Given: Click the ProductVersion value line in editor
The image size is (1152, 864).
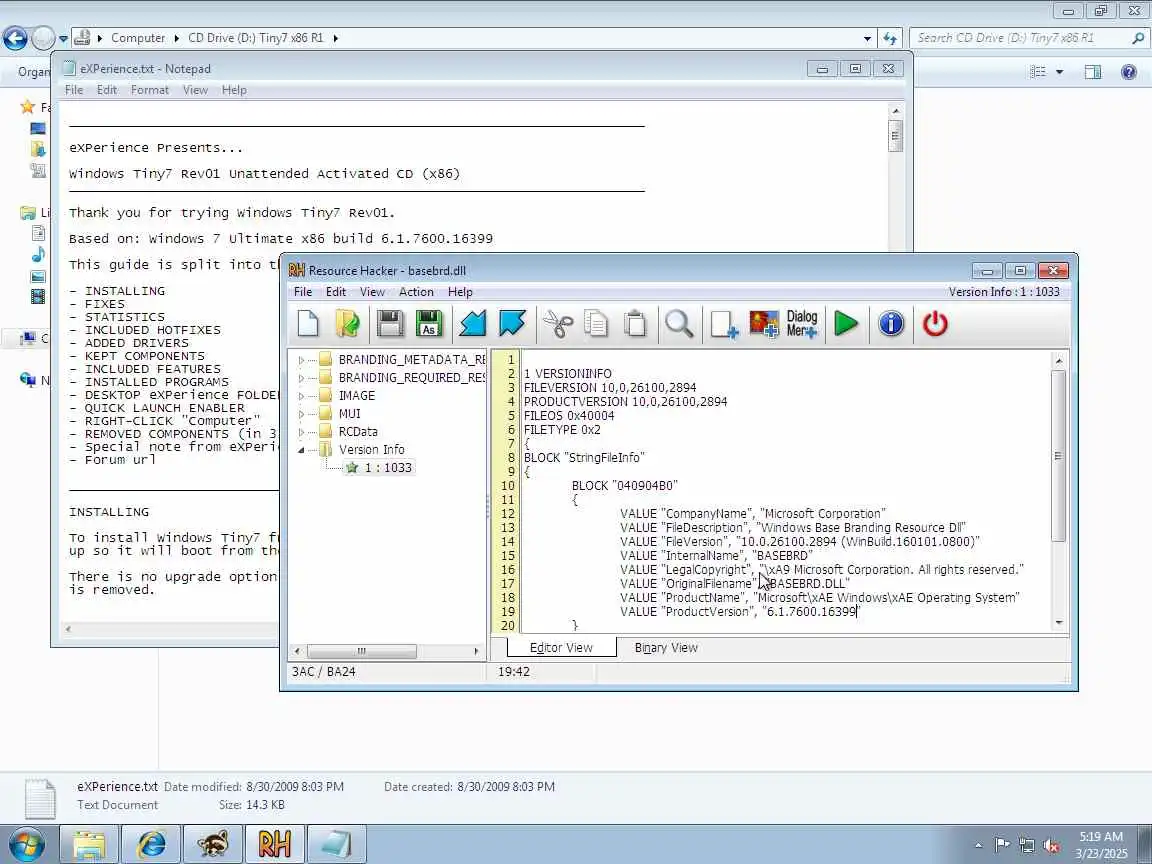Looking at the screenshot, I should pos(739,611).
